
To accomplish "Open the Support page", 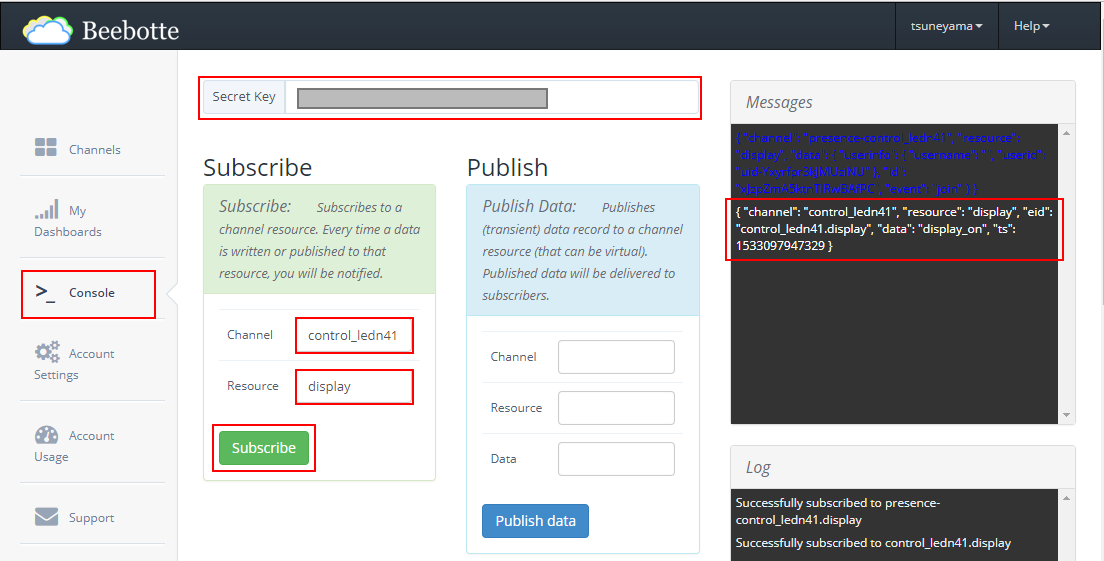I will tap(92, 518).
